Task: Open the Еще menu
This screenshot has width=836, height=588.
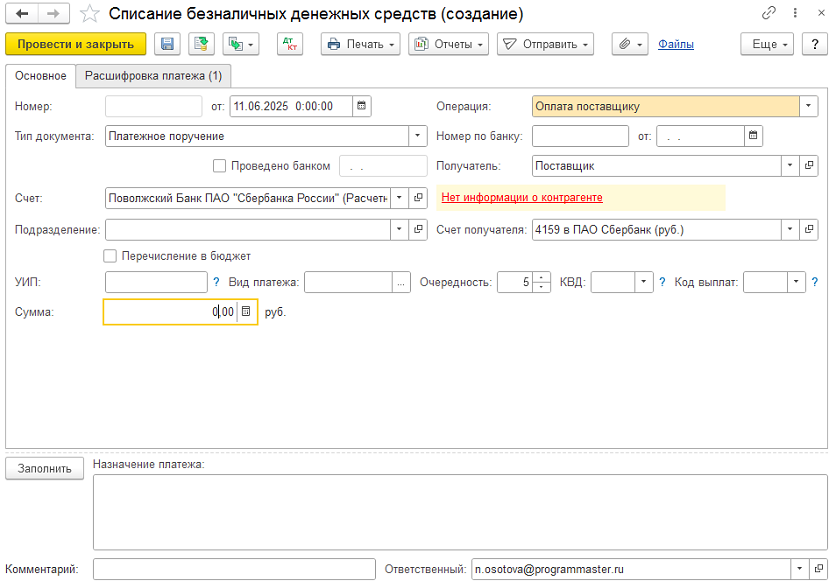Action: [767, 45]
